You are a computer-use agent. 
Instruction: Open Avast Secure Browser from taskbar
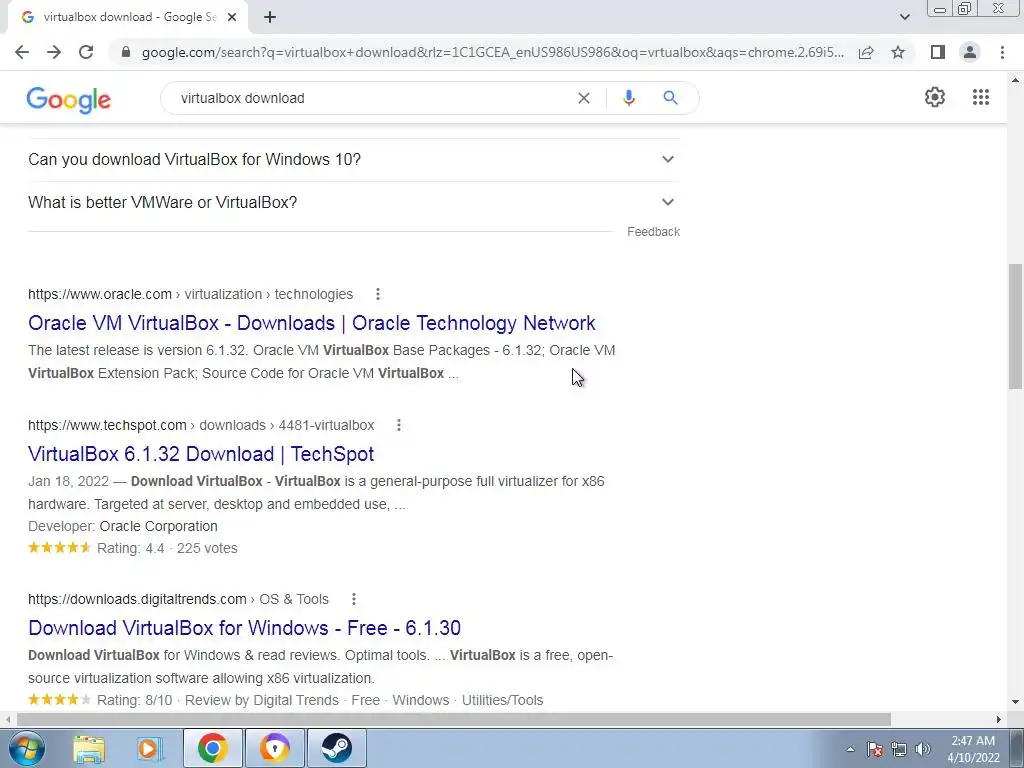(x=274, y=748)
